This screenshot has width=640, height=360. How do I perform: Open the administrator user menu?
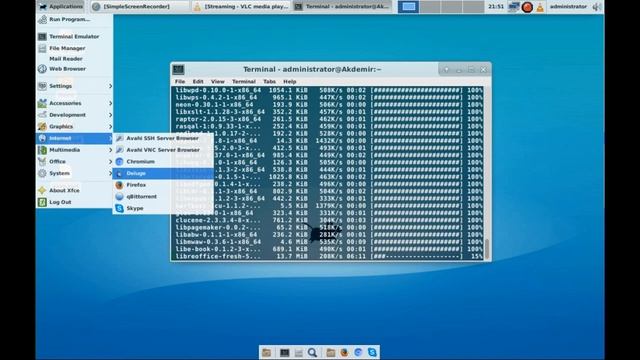568,7
